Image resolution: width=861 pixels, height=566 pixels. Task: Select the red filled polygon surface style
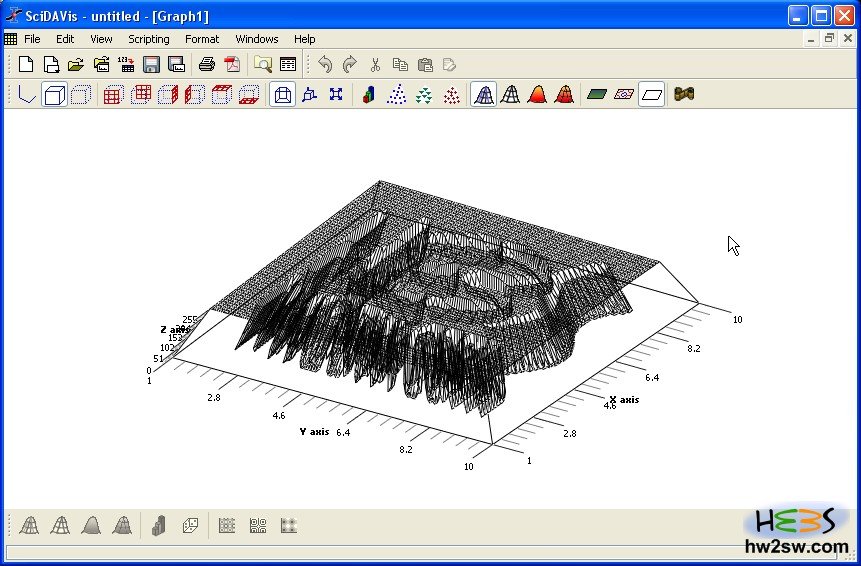tap(537, 95)
